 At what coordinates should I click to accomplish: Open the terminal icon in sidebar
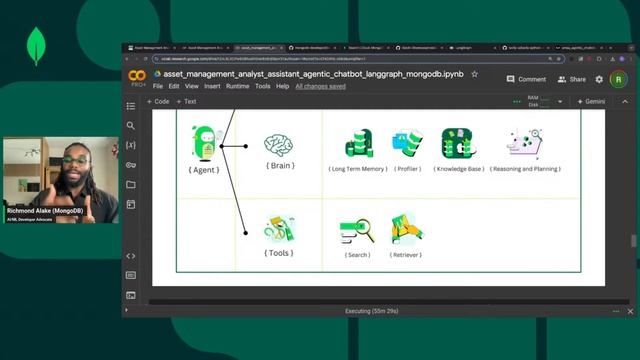131,295
